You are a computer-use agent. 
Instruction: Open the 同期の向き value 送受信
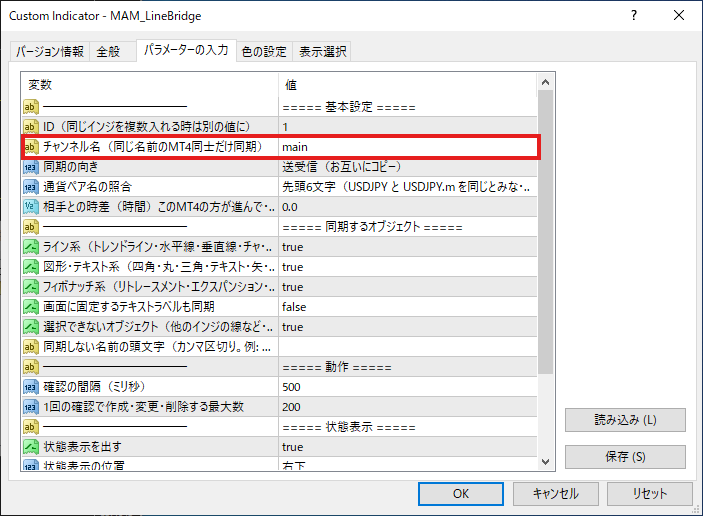click(x=407, y=167)
